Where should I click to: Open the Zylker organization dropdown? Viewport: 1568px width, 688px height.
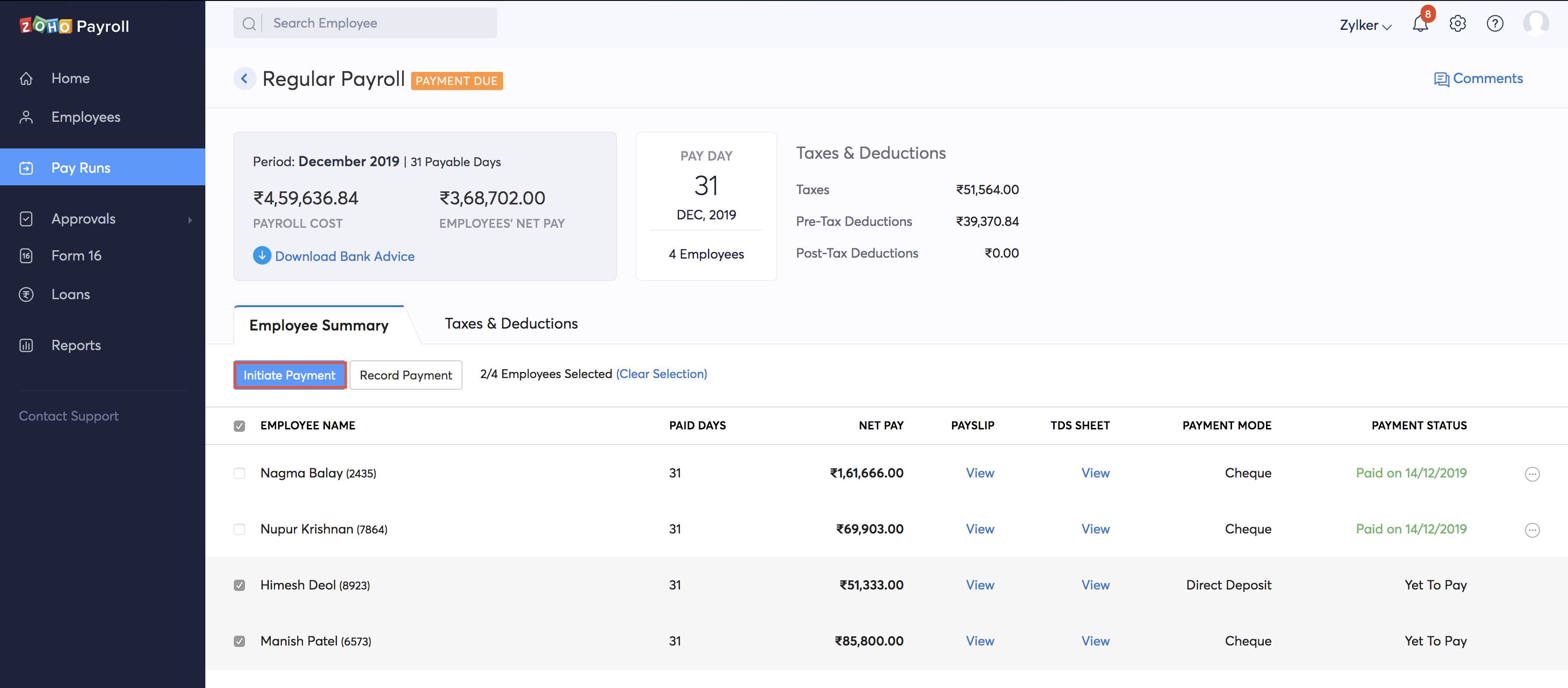click(x=1365, y=25)
